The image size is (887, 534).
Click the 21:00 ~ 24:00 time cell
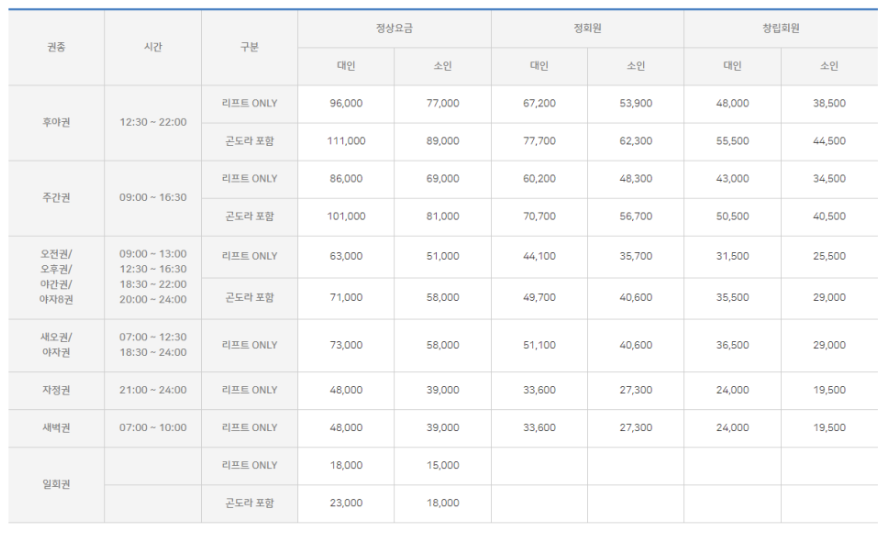(x=153, y=390)
